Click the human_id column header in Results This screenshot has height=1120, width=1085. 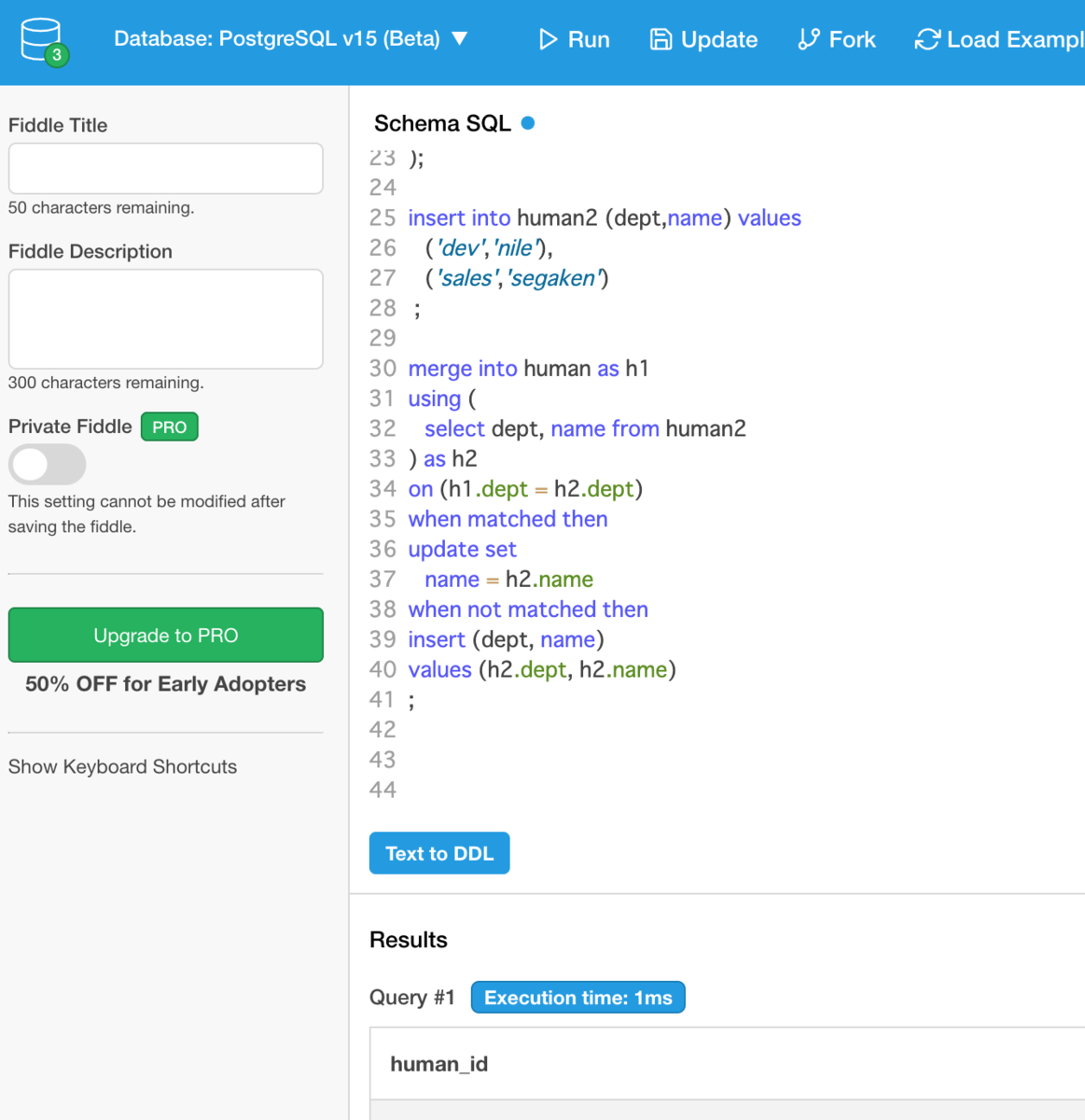[438, 1063]
